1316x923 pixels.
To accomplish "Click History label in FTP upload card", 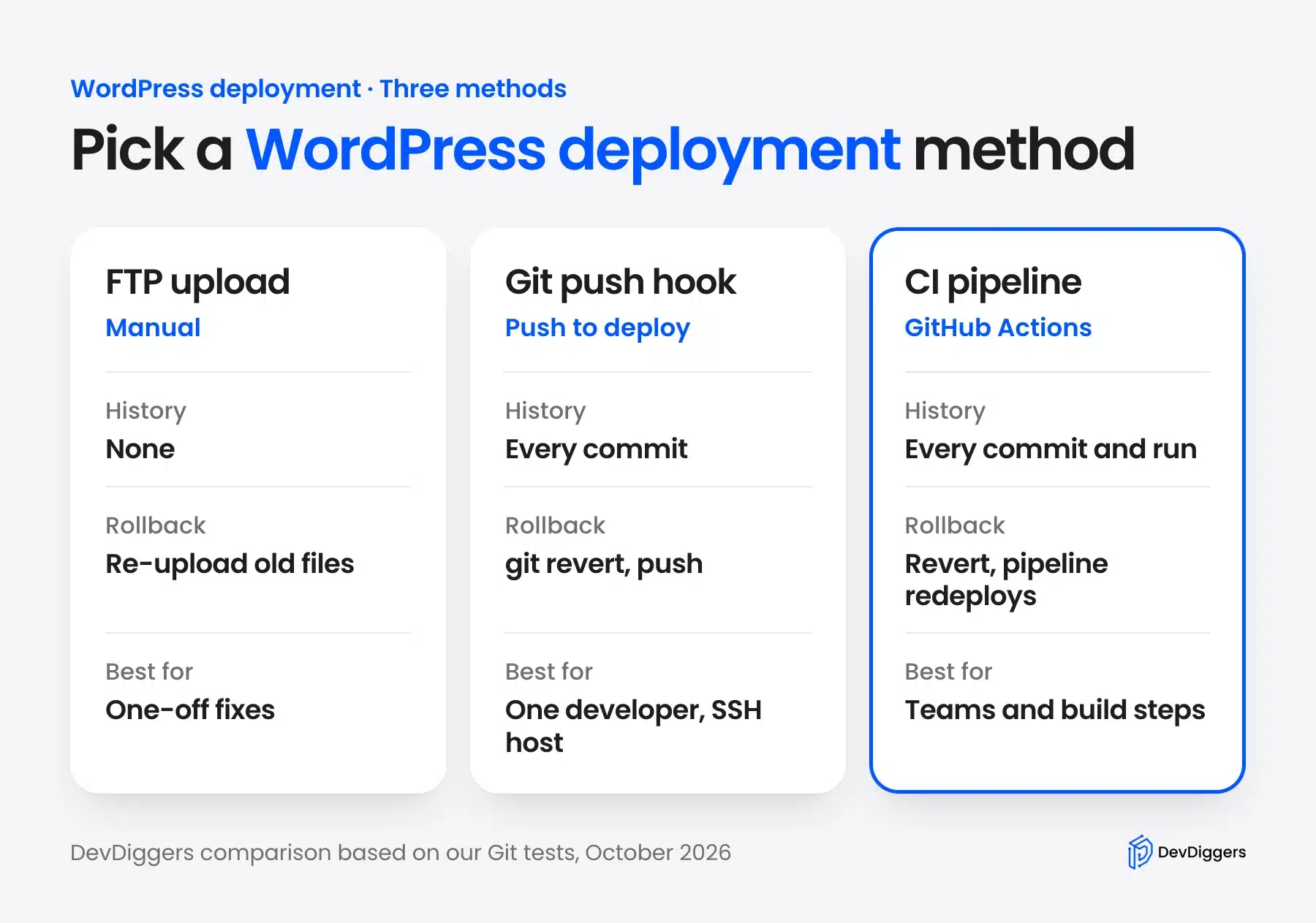I will (x=145, y=411).
